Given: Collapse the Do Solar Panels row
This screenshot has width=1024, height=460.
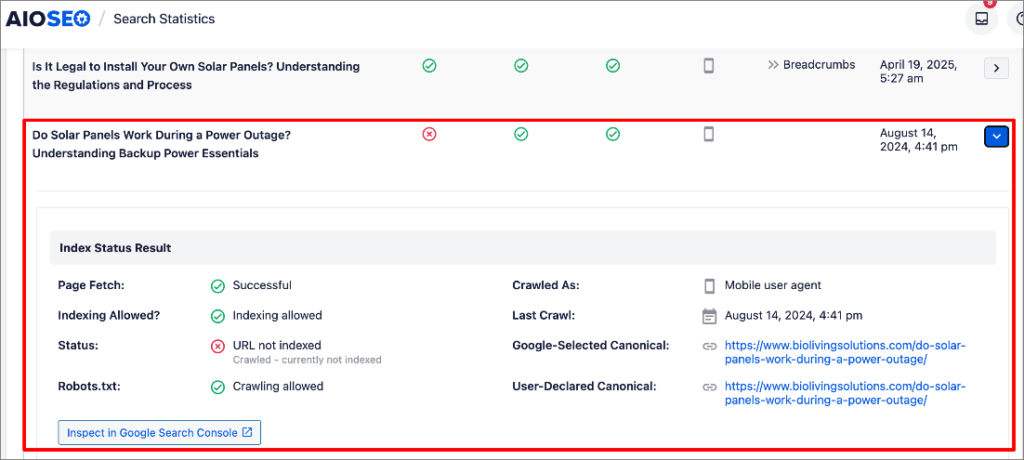Looking at the screenshot, I should [x=996, y=137].
